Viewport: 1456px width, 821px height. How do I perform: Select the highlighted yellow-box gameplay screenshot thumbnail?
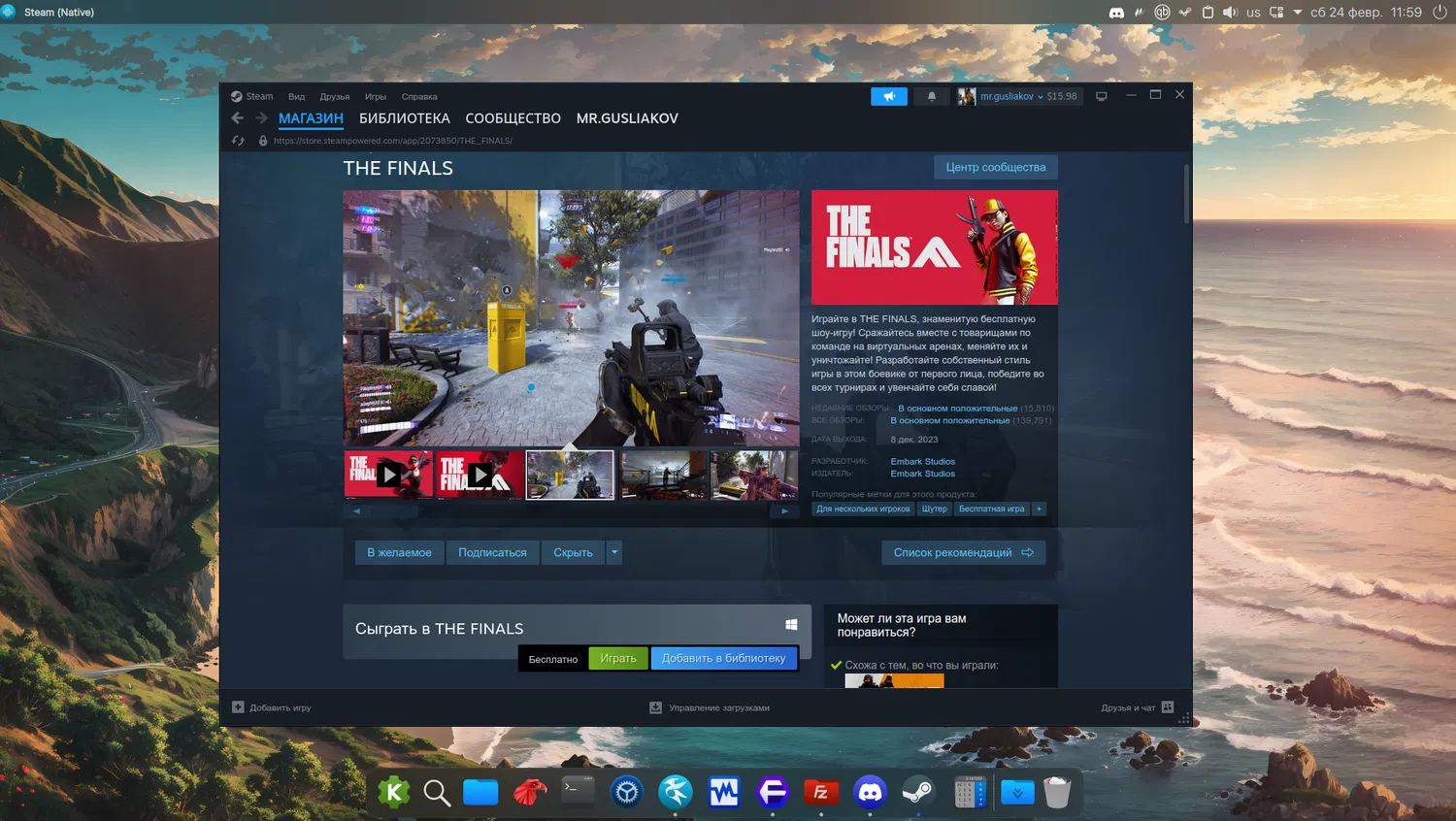point(570,475)
